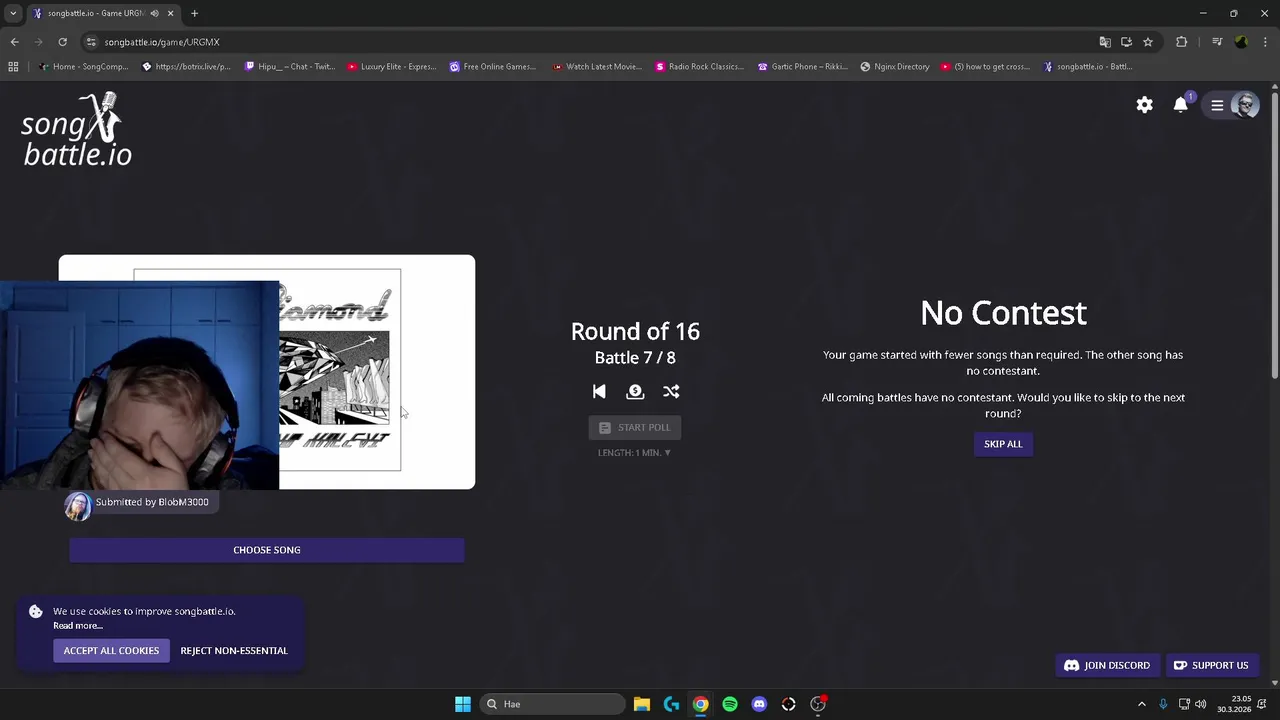
Task: Open Free Online Games bookmark
Action: [x=494, y=67]
